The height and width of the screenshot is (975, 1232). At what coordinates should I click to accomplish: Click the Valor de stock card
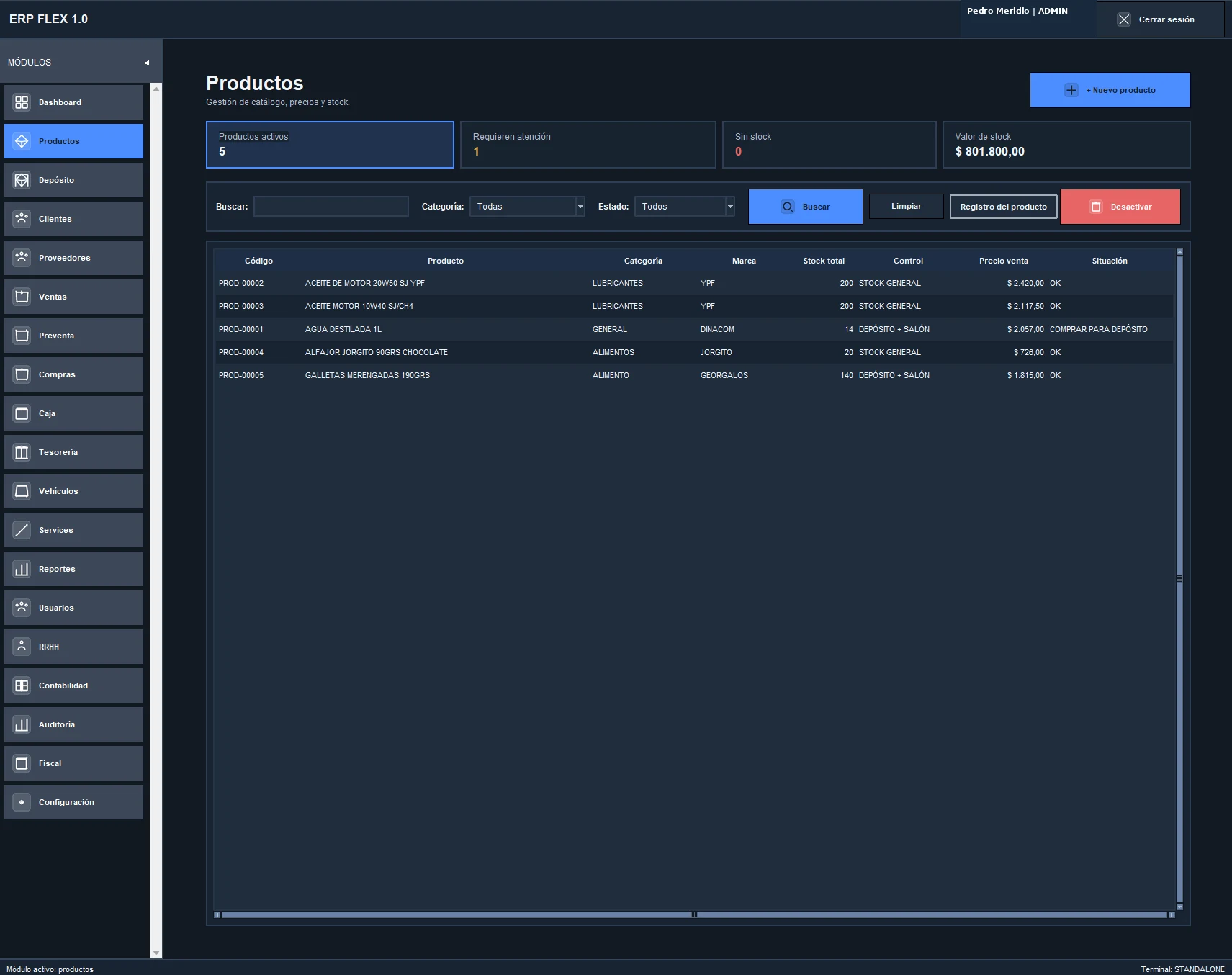pos(1066,145)
